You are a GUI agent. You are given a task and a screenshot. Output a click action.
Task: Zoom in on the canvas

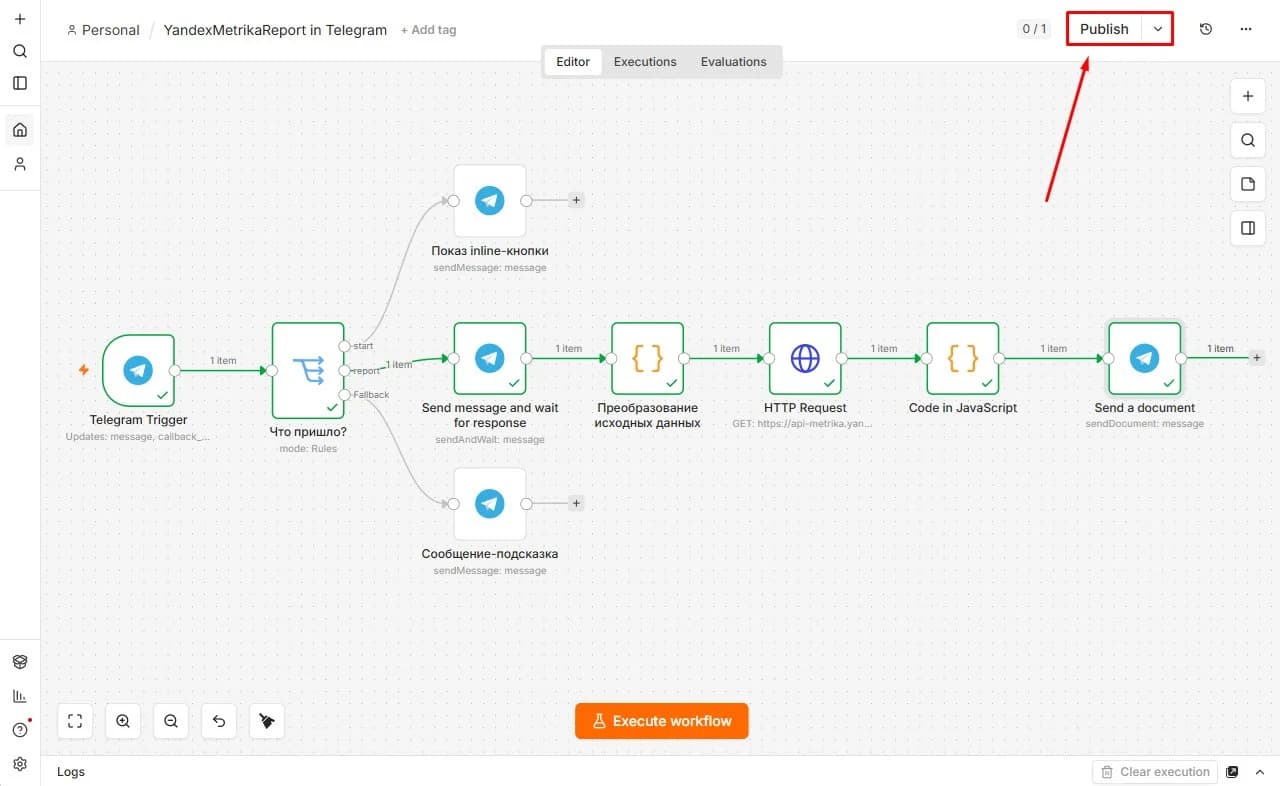[123, 721]
